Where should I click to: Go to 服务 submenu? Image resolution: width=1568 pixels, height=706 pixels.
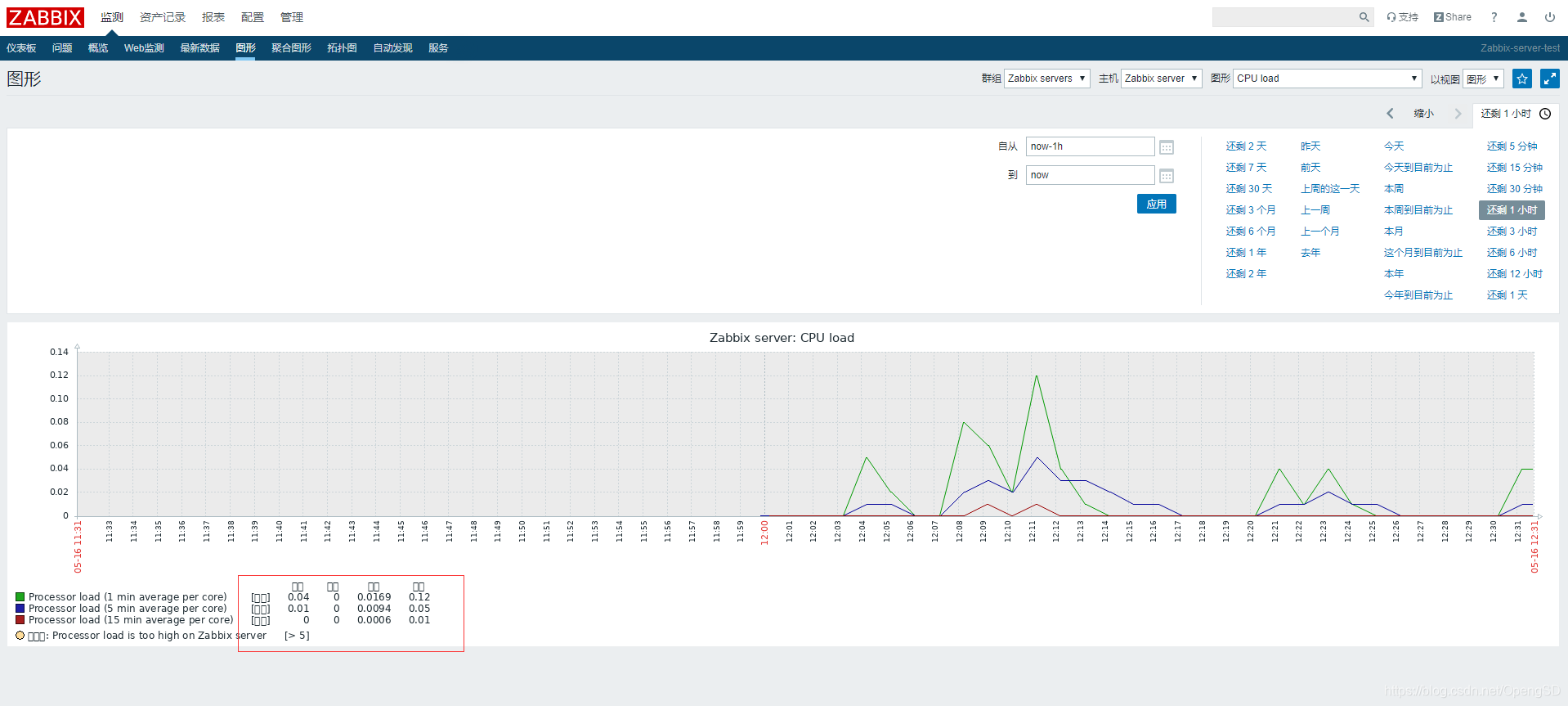439,48
